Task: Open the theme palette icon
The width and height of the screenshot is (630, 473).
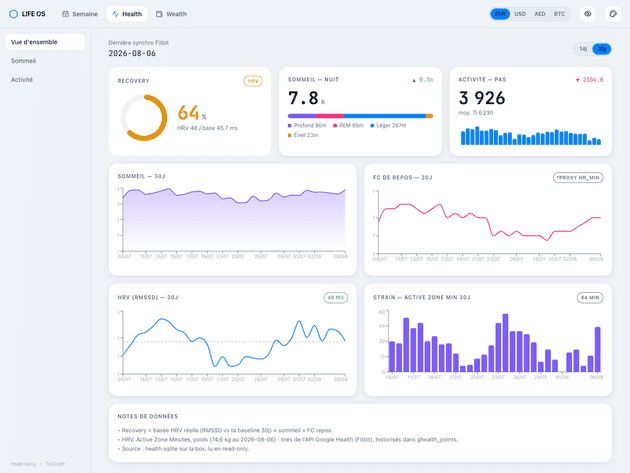Action: (x=613, y=14)
